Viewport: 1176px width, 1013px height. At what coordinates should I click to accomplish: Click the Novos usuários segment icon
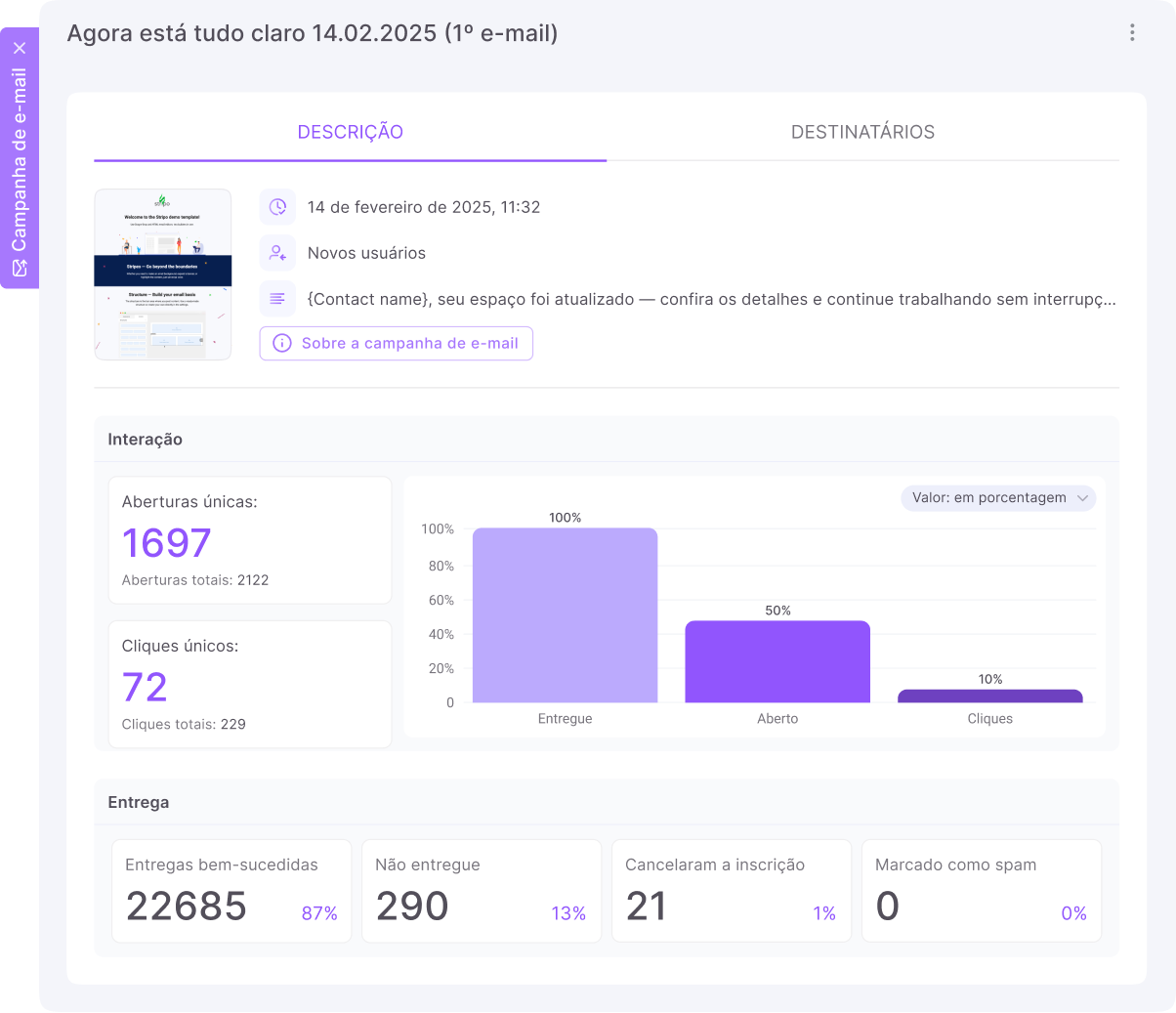click(277, 253)
